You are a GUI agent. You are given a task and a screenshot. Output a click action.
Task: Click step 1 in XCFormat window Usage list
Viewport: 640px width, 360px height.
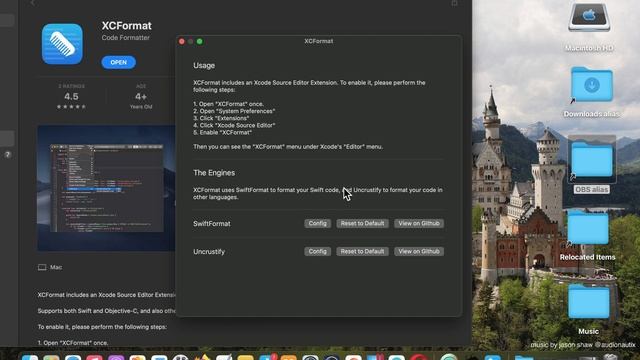tap(229, 104)
